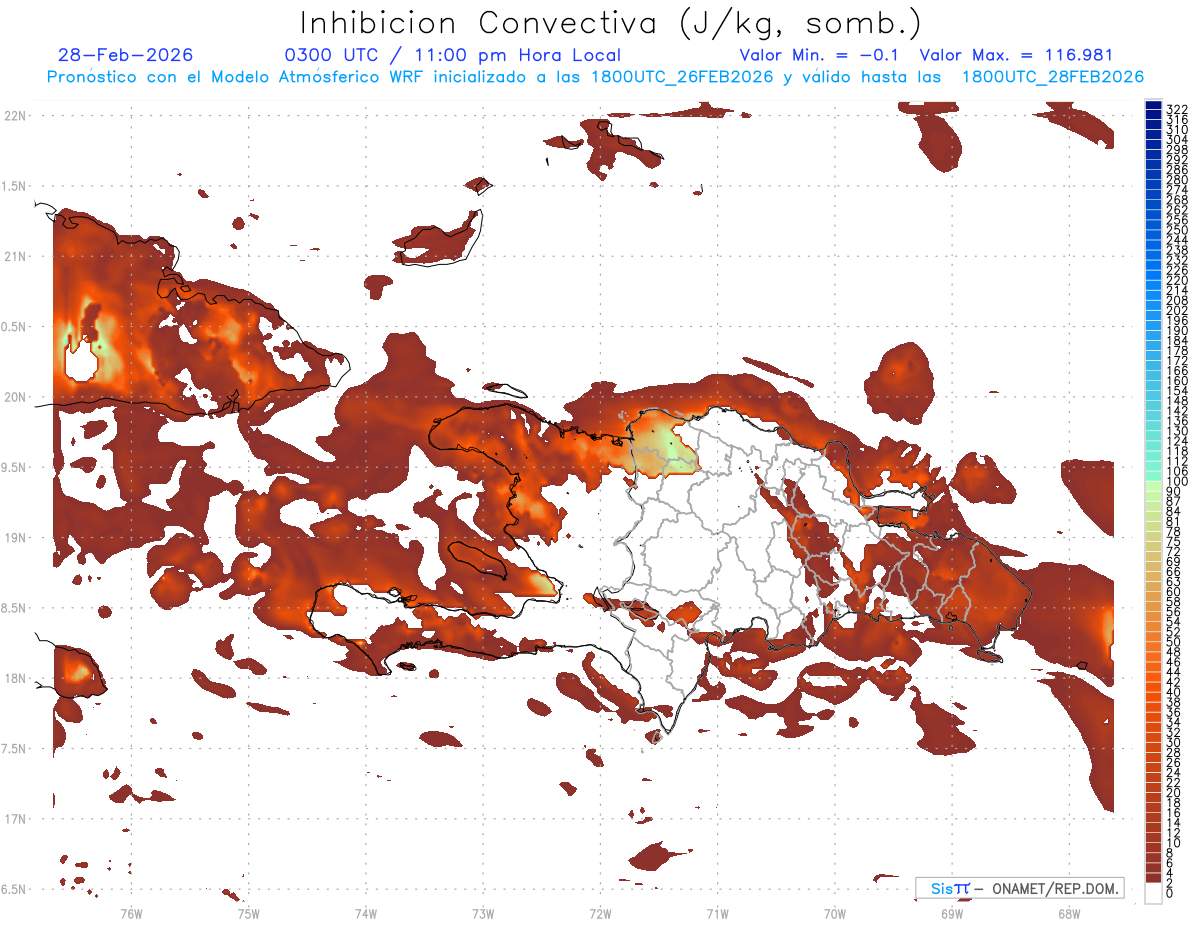Click the 70W longitude label
The width and height of the screenshot is (1200, 927).
click(834, 913)
